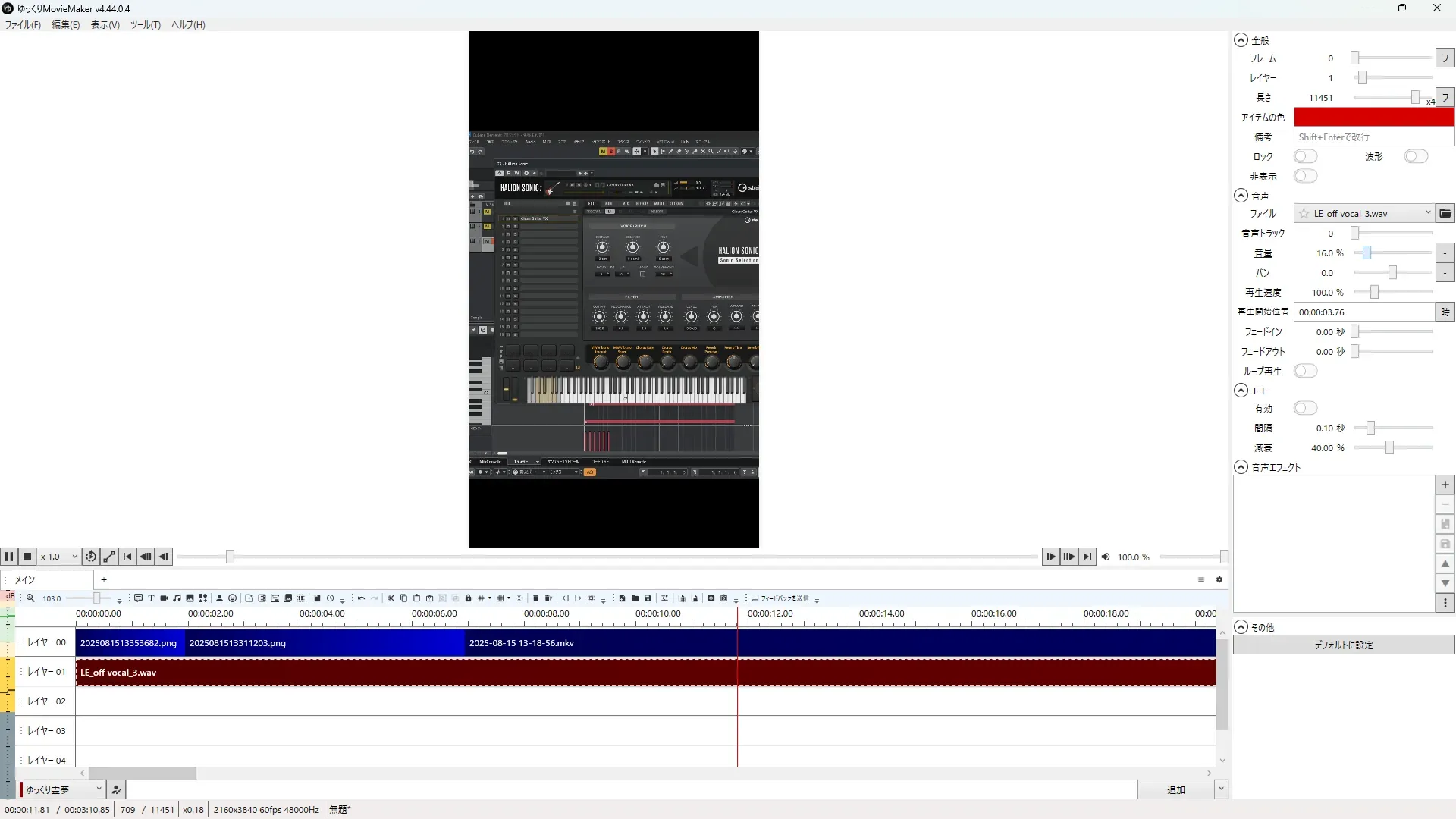Collapse the 音声 section expander
Image resolution: width=1456 pixels, height=819 pixels.
coord(1241,196)
